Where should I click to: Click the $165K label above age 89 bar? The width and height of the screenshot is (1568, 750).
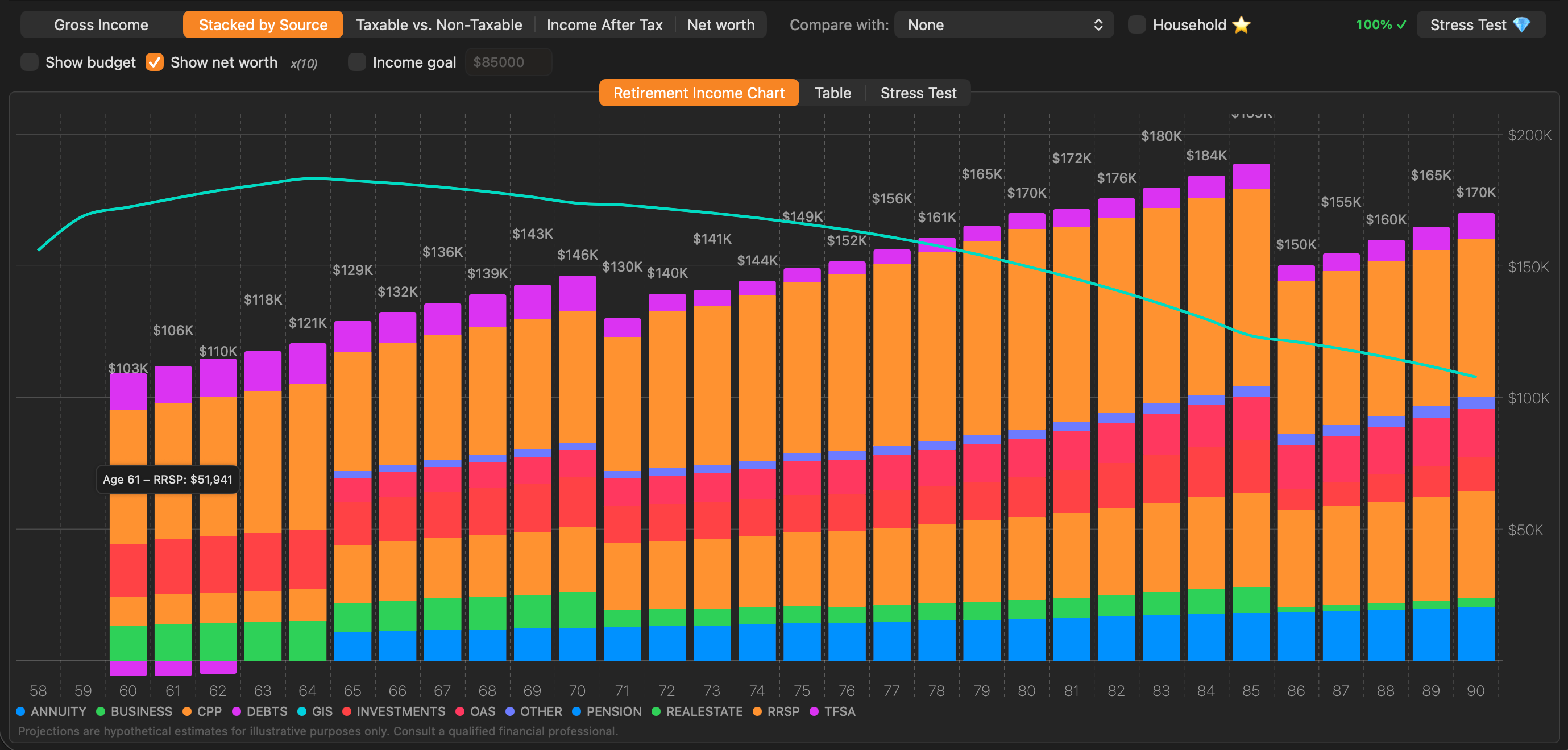click(x=1431, y=175)
